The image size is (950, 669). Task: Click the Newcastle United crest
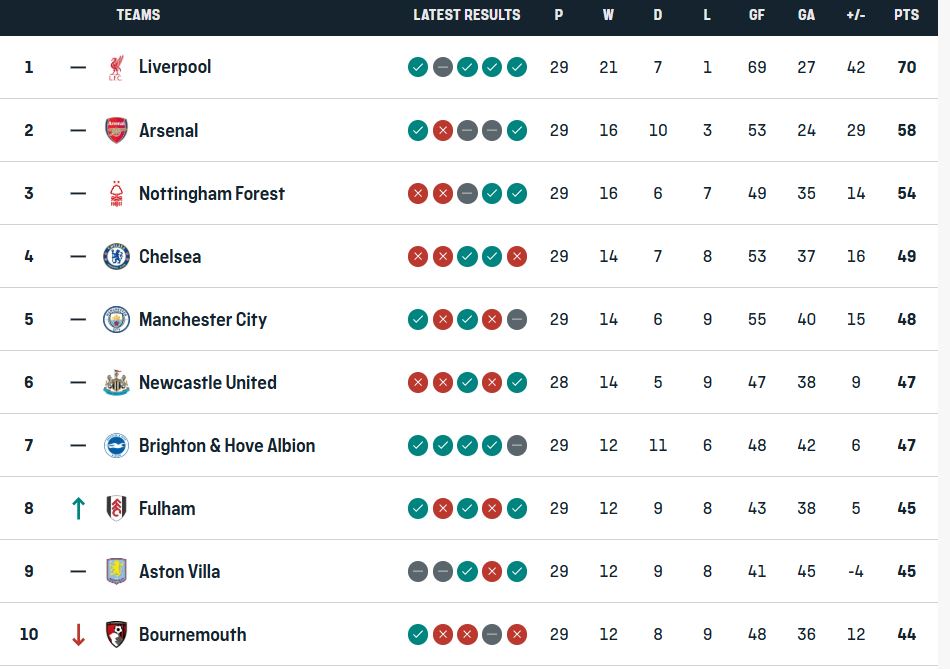(x=118, y=382)
